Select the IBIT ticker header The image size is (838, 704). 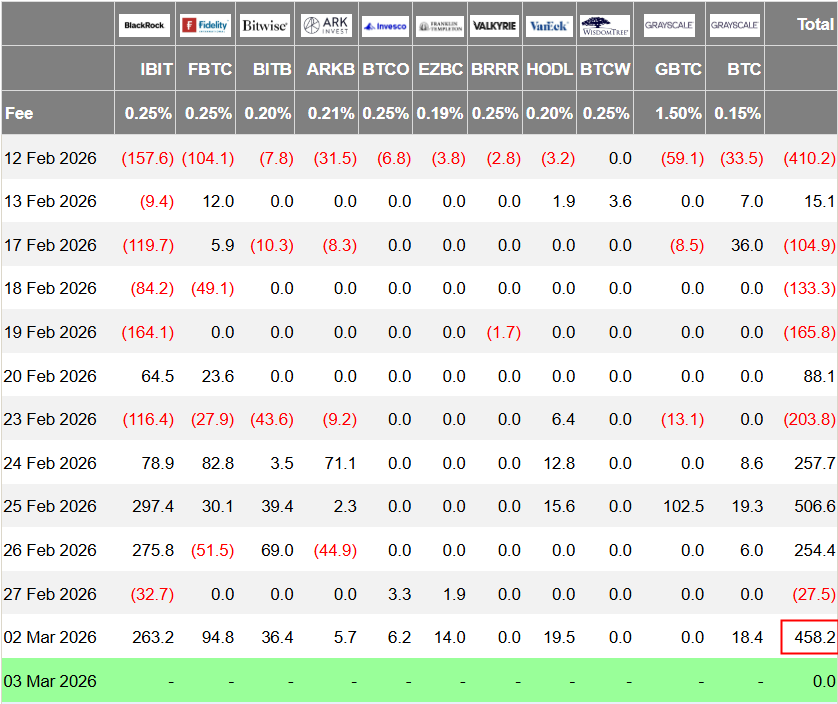pos(157,69)
